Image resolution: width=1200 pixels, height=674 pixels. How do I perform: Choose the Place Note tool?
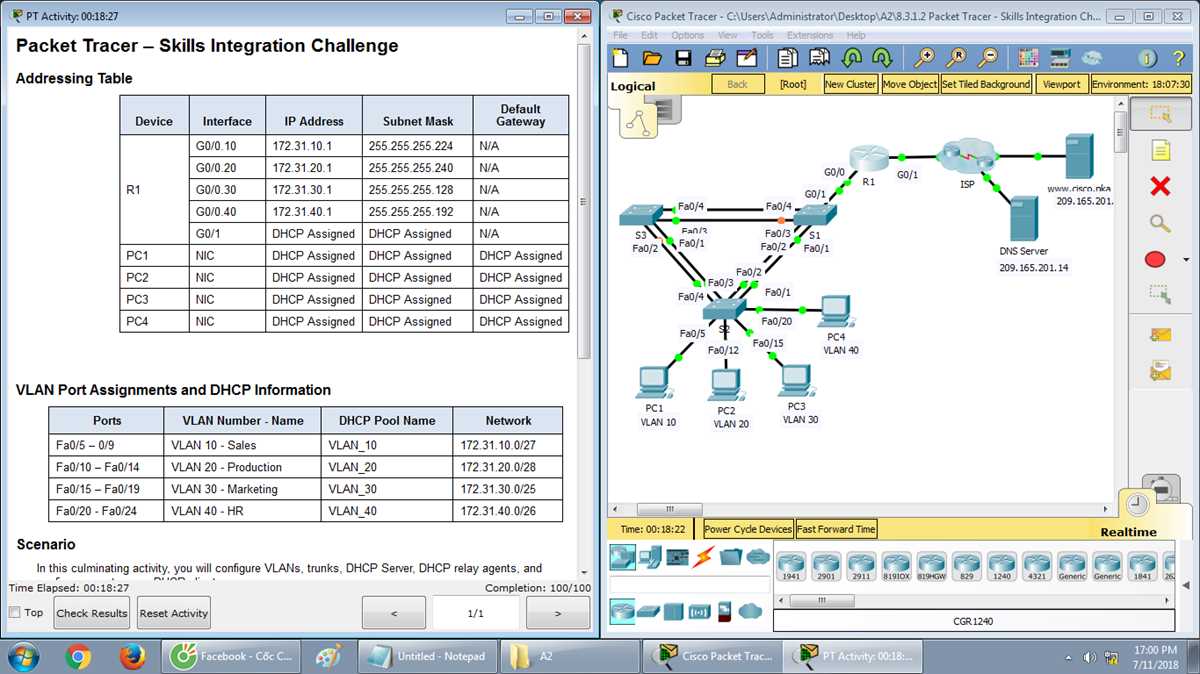tap(1159, 151)
